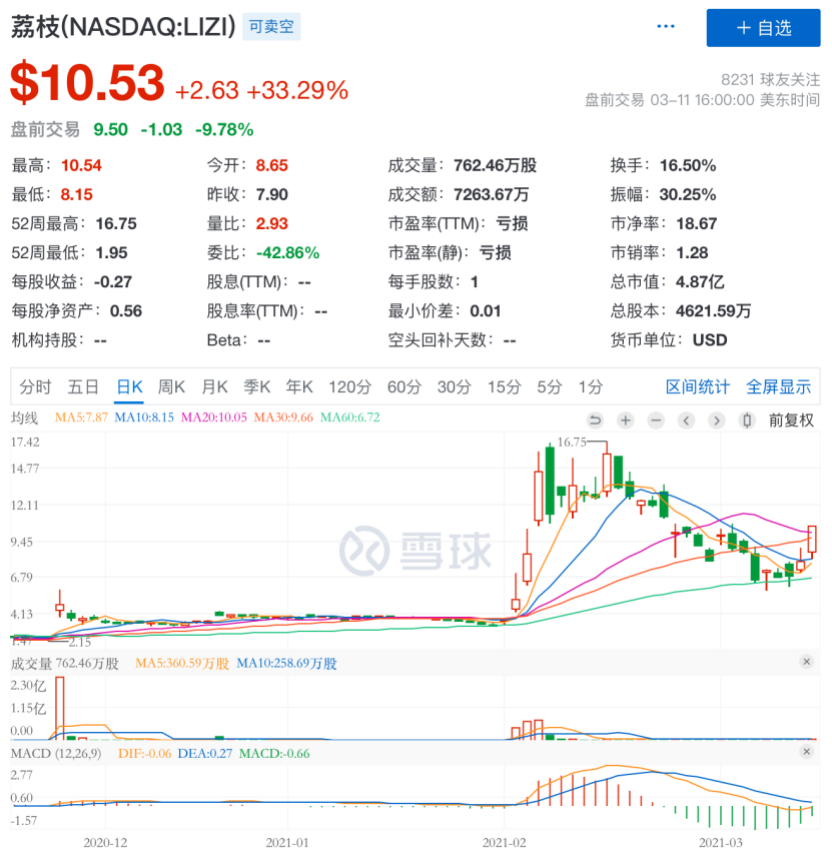Click 换手 16.50% value
832x856 pixels.
click(x=688, y=165)
